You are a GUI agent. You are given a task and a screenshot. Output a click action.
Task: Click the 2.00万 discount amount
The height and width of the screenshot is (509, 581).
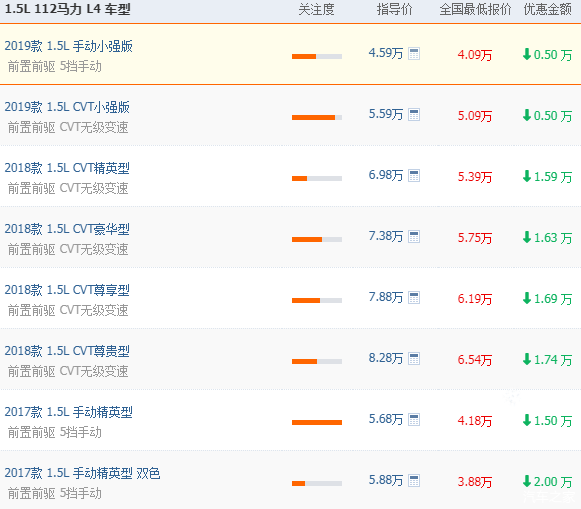pyautogui.click(x=547, y=482)
